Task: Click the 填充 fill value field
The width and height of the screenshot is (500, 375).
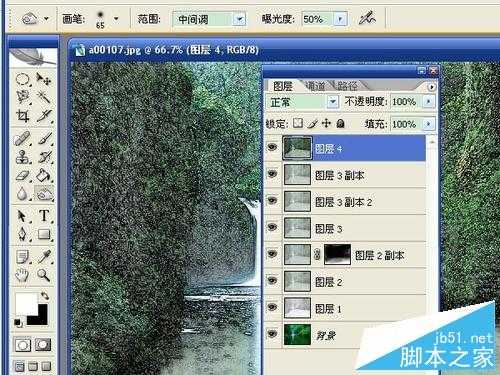Action: [406, 124]
